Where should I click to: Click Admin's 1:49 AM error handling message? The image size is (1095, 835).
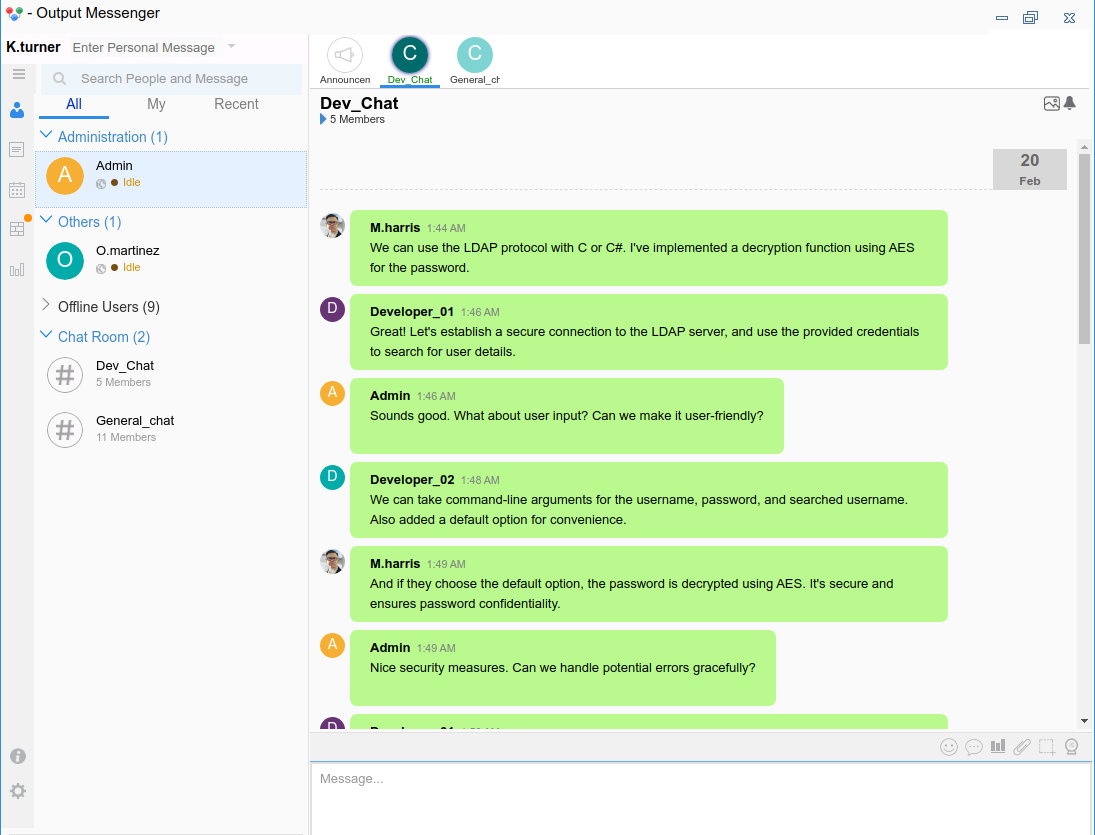(x=562, y=668)
